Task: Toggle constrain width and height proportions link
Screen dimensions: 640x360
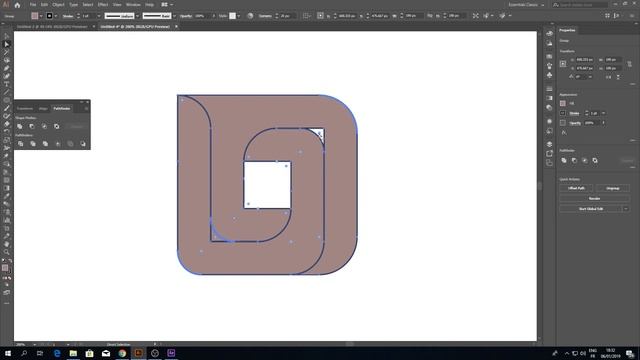Action: (x=629, y=64)
